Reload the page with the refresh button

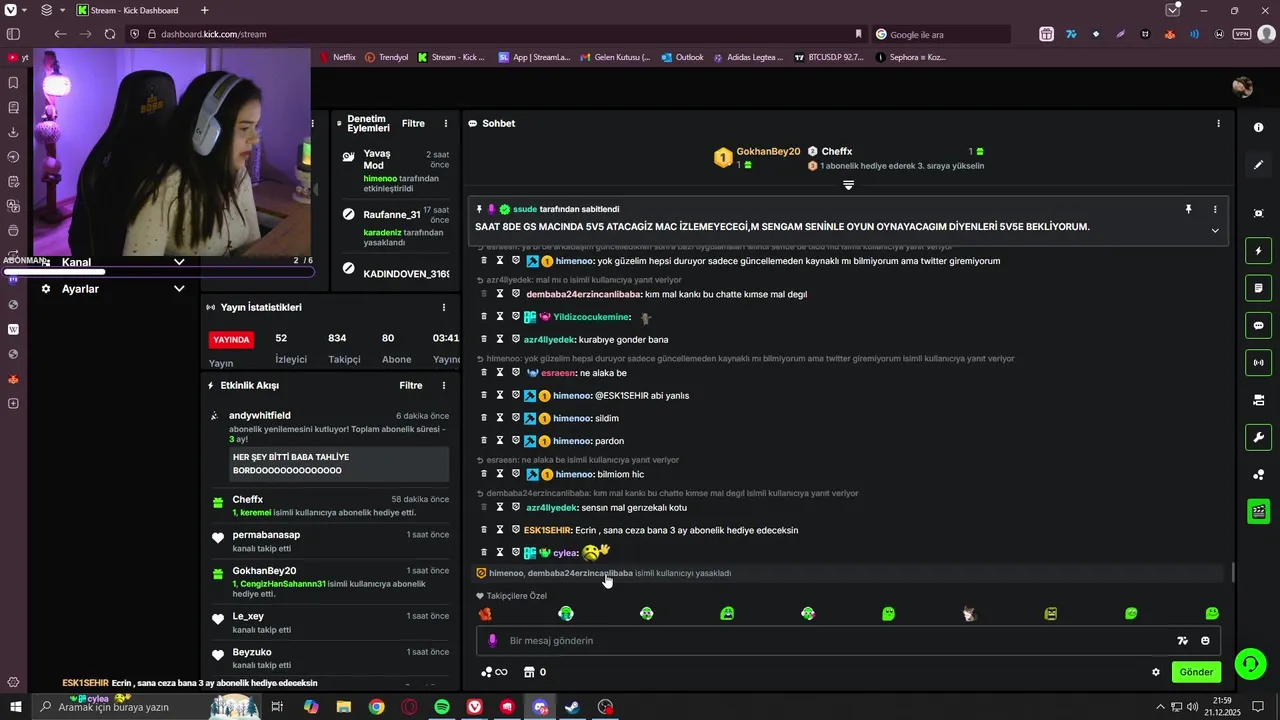click(x=110, y=34)
